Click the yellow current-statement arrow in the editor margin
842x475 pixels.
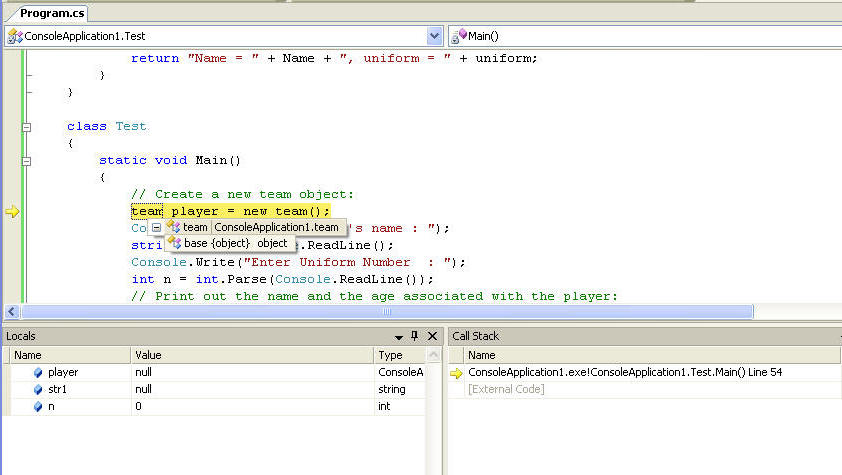pos(12,212)
